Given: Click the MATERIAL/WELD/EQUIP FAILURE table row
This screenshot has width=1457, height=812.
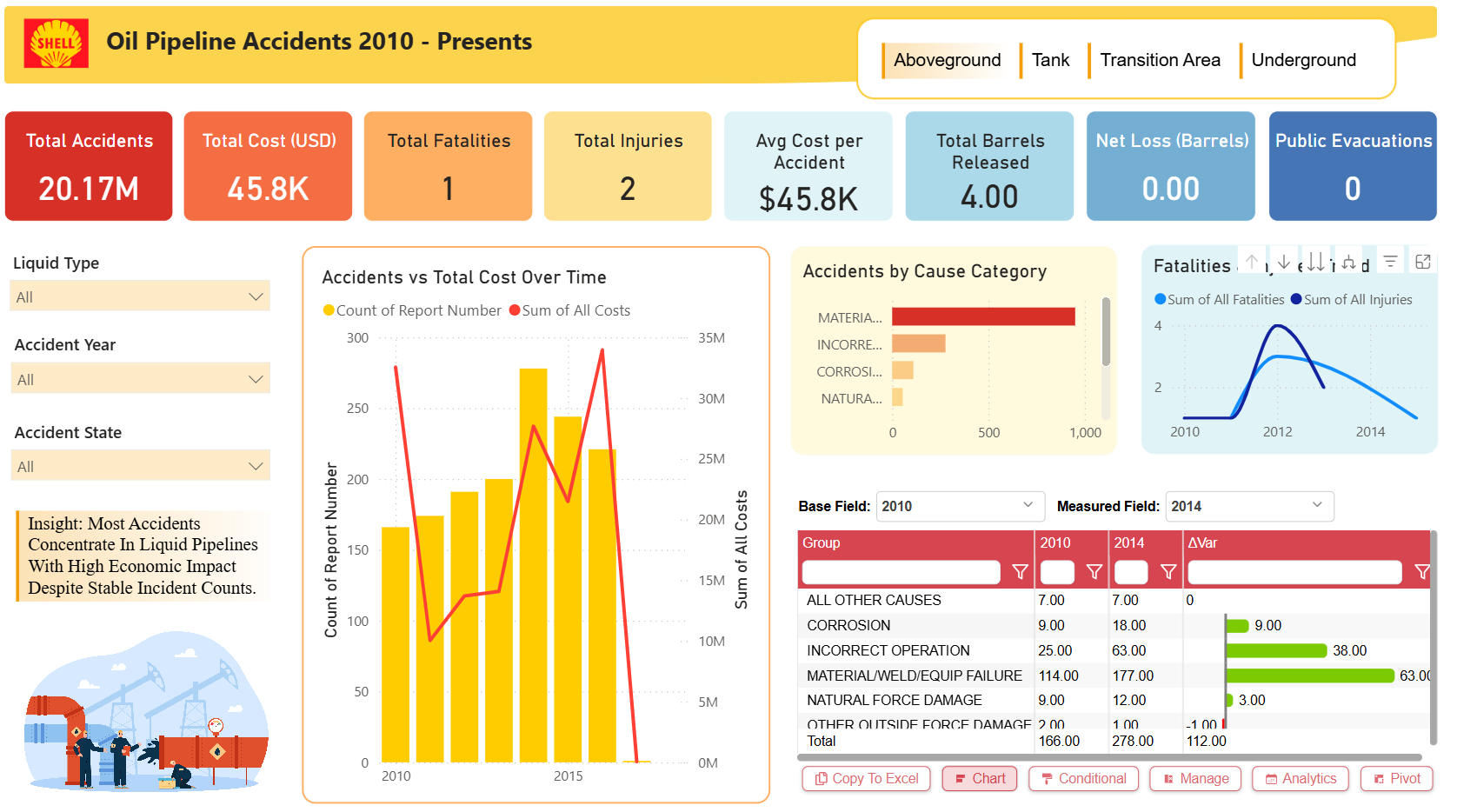Looking at the screenshot, I should [1114, 676].
